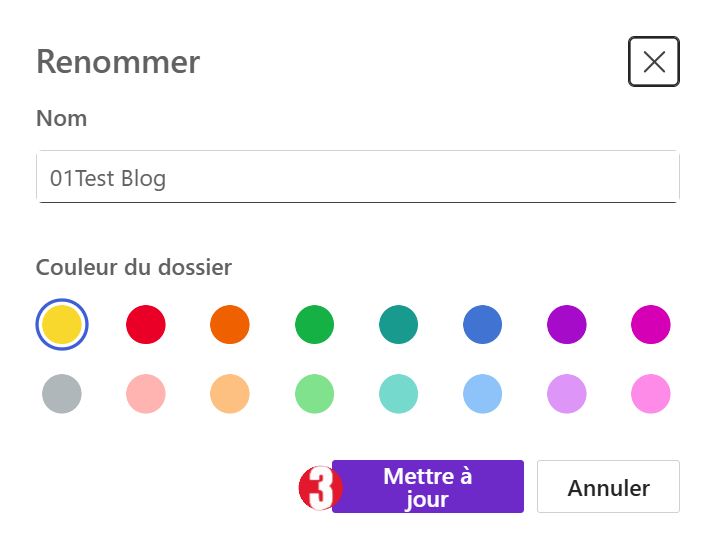Select the yellow folder color
715x548 pixels.
click(x=62, y=325)
